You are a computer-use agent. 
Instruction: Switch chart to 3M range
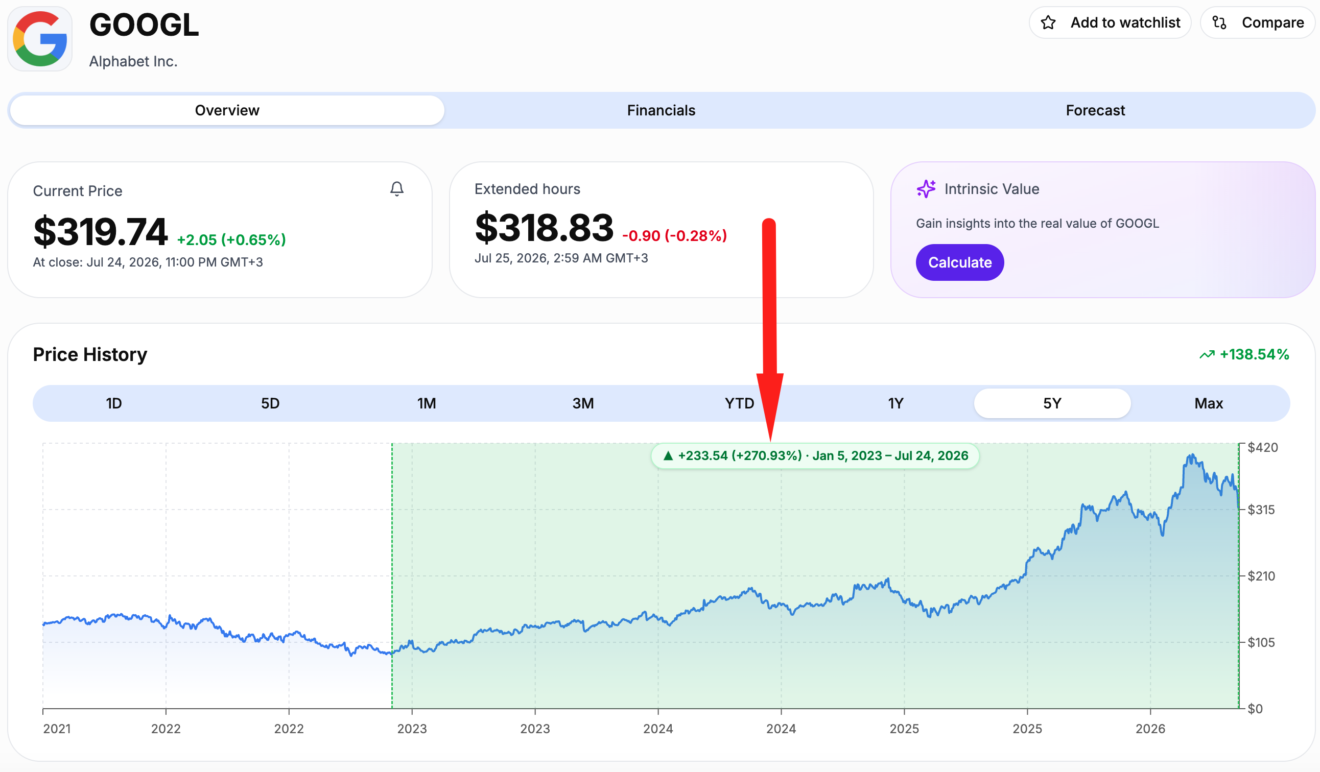[583, 403]
